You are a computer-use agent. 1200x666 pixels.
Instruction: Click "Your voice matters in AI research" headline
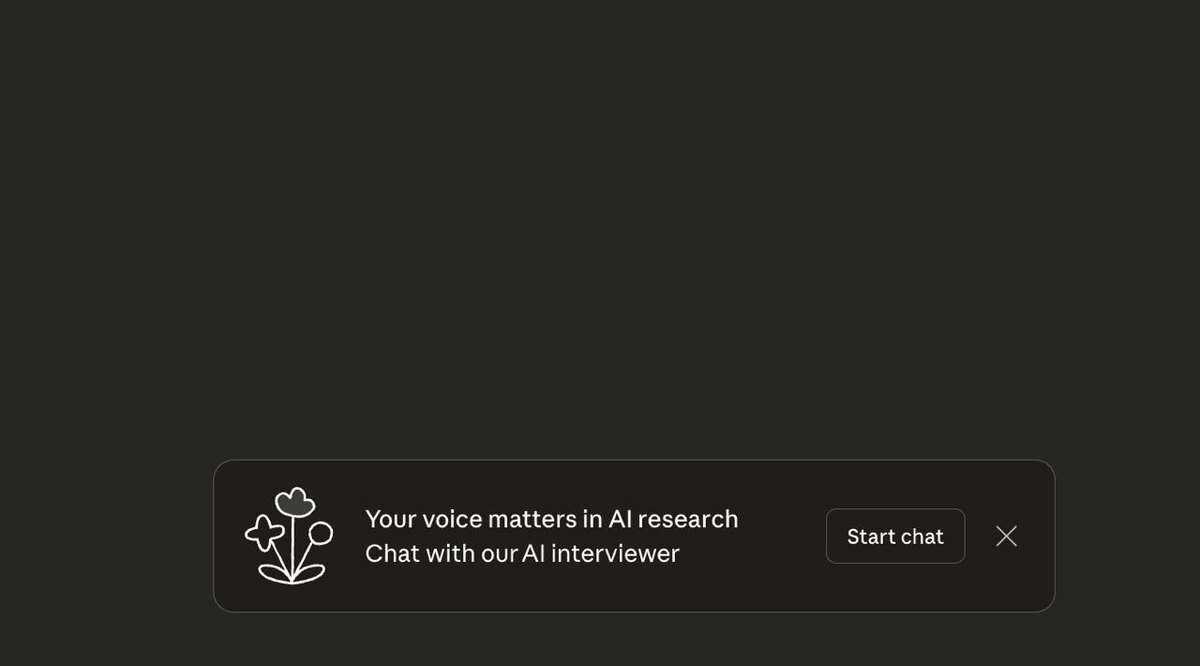551,519
